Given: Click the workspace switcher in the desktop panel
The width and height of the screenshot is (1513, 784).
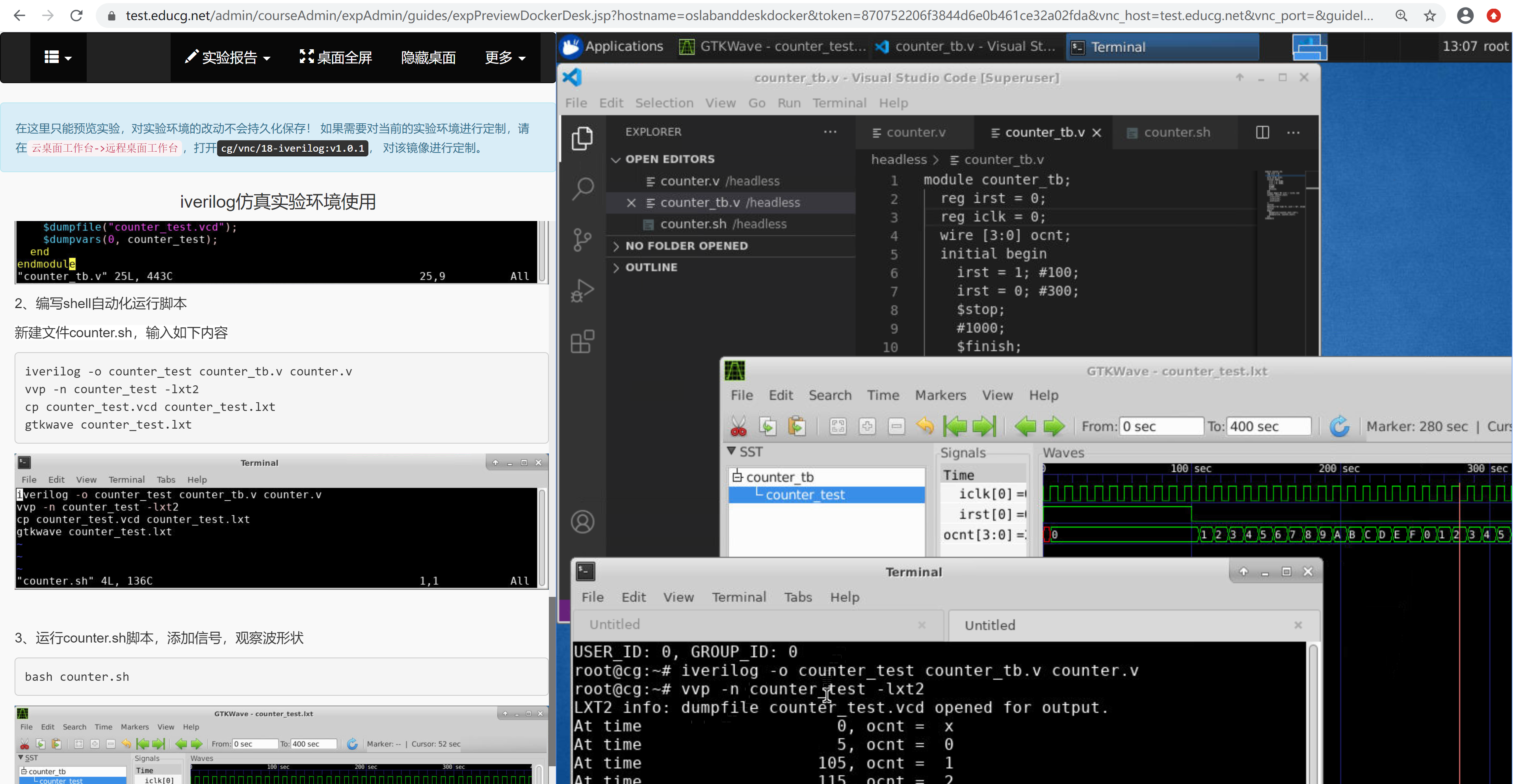Looking at the screenshot, I should 1309,47.
